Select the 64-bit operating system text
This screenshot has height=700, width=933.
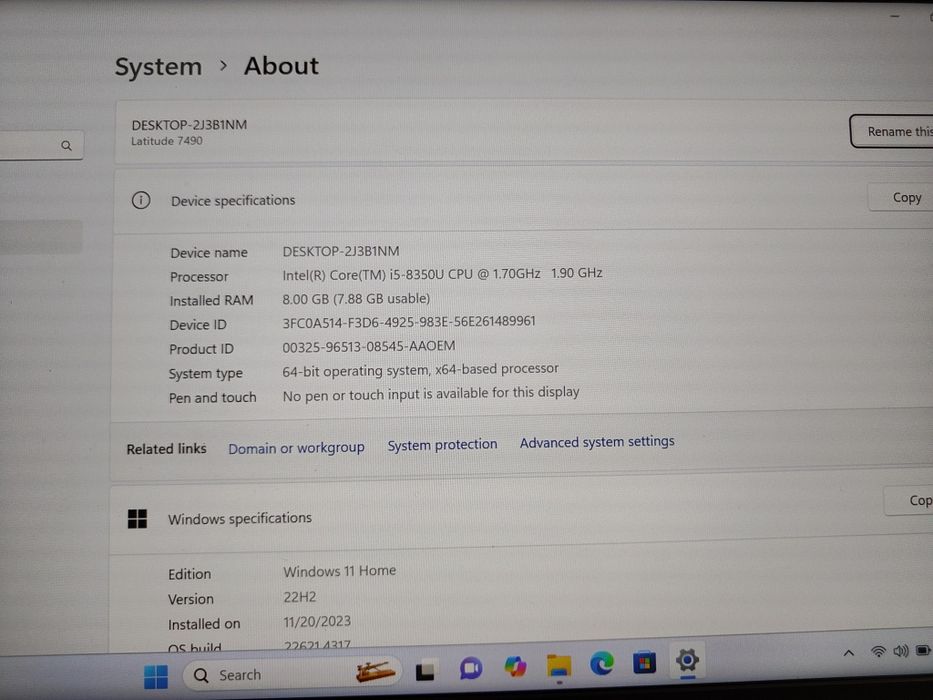pyautogui.click(x=420, y=370)
